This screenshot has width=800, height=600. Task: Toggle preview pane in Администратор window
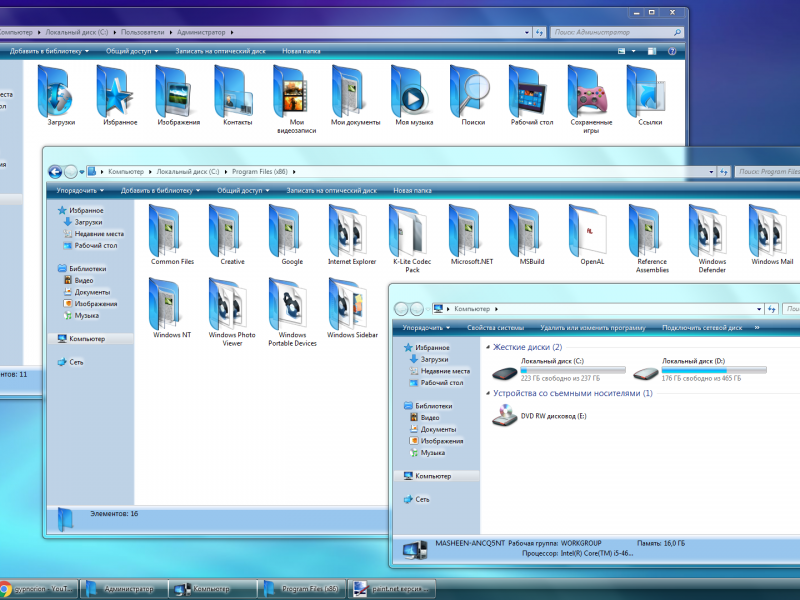coord(652,51)
